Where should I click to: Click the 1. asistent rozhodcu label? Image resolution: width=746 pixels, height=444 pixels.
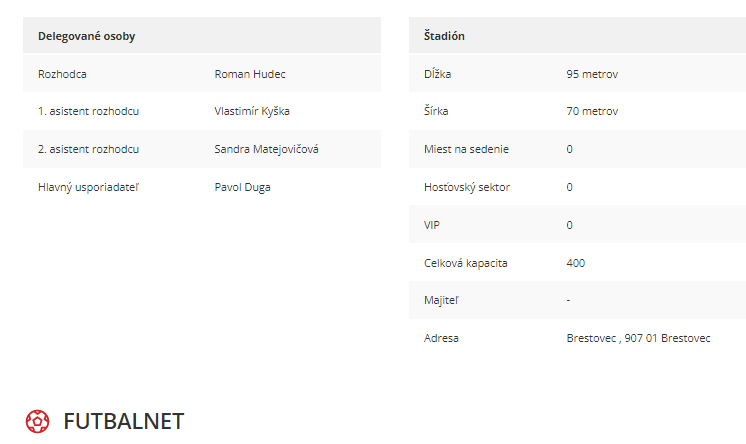click(x=88, y=111)
